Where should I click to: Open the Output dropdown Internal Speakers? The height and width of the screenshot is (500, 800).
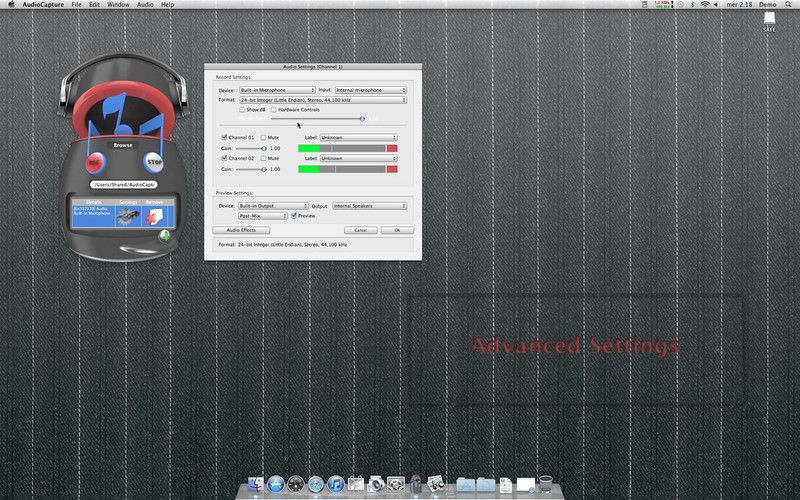pyautogui.click(x=369, y=206)
